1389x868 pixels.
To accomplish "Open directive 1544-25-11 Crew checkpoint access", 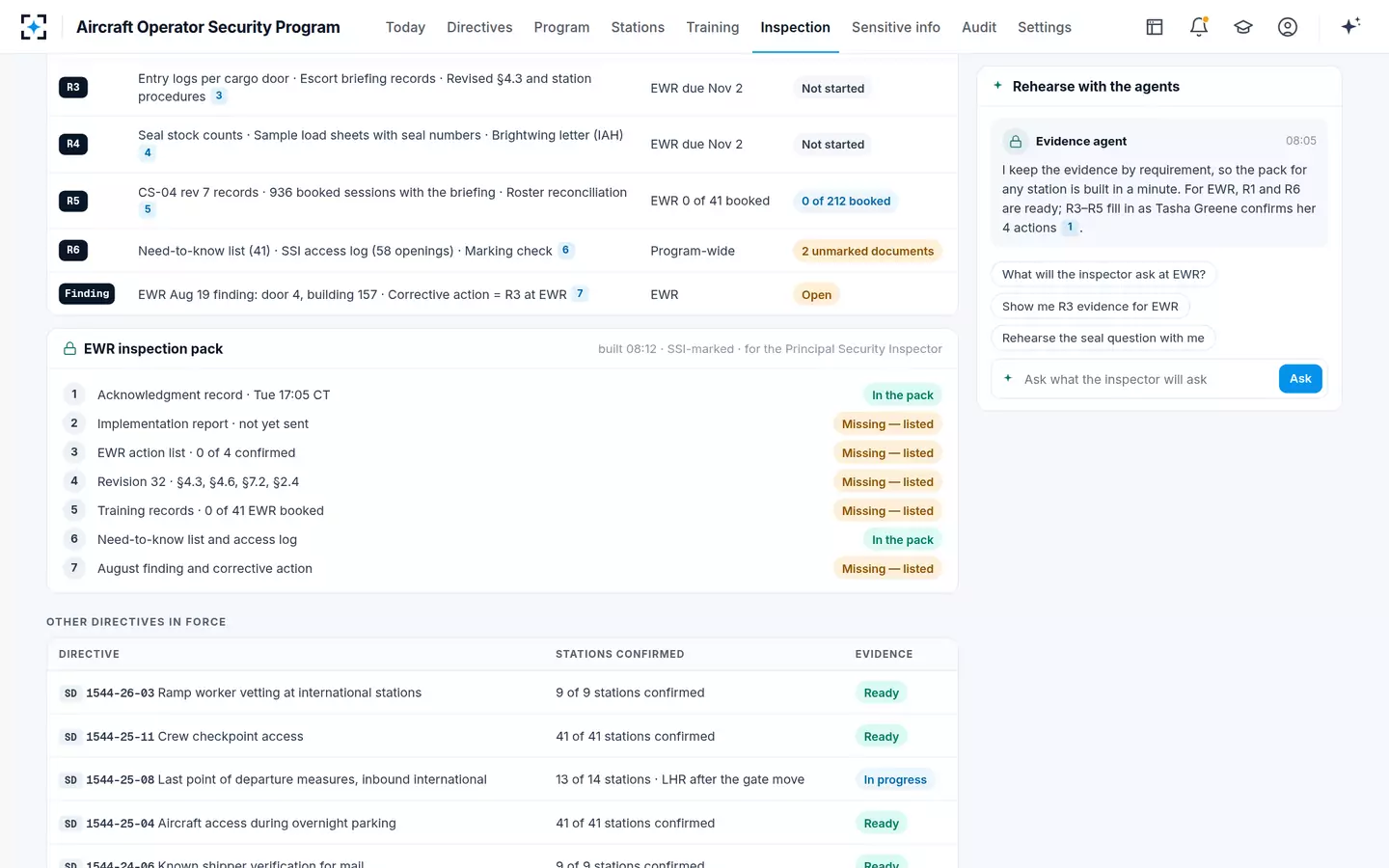I will coord(194,737).
